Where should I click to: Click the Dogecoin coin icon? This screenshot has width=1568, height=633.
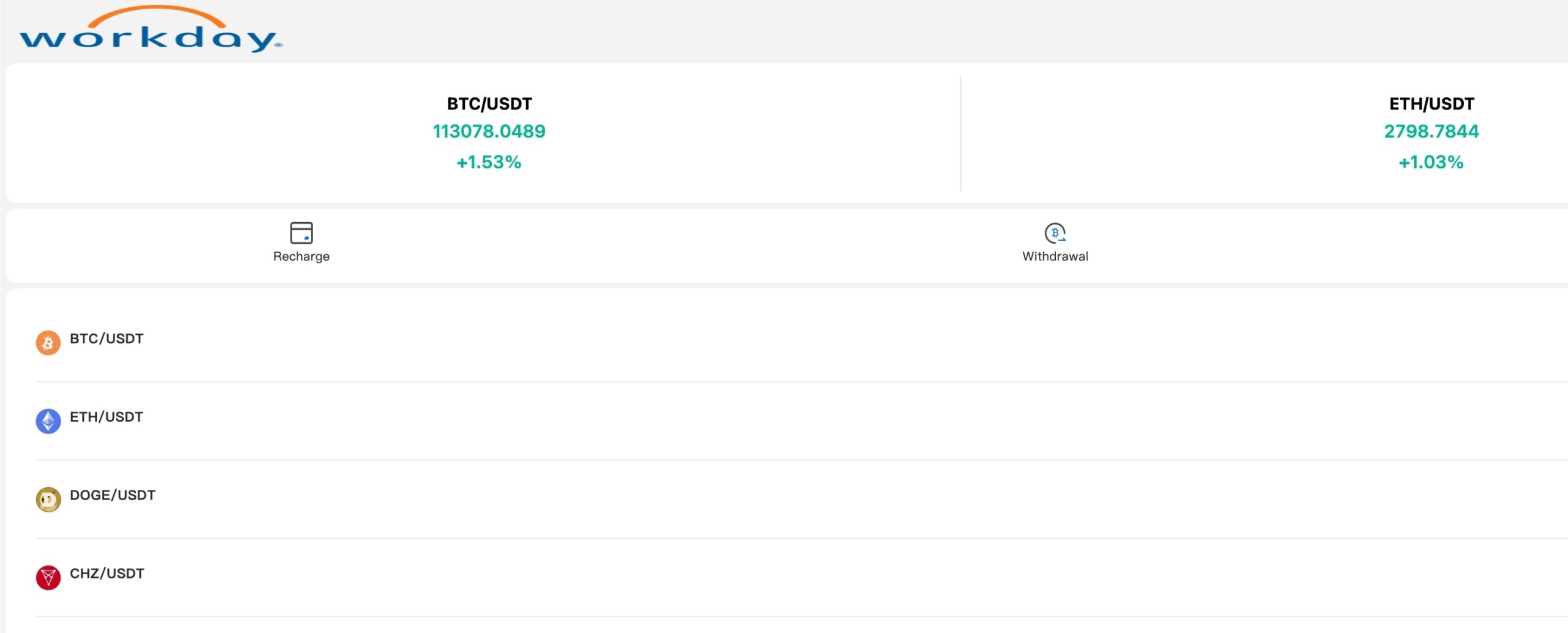pyautogui.click(x=48, y=500)
